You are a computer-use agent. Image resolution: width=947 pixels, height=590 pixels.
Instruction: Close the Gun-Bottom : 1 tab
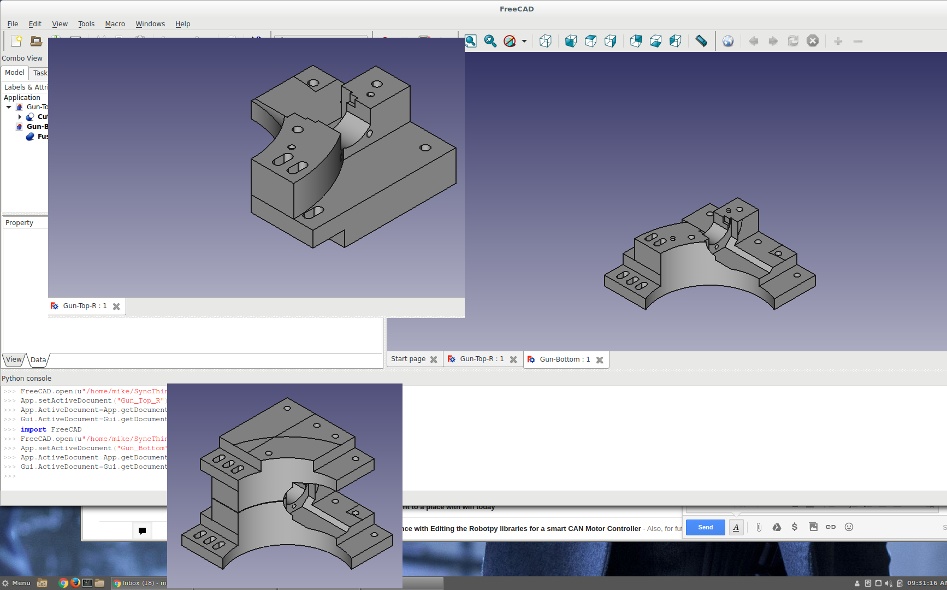(600, 360)
